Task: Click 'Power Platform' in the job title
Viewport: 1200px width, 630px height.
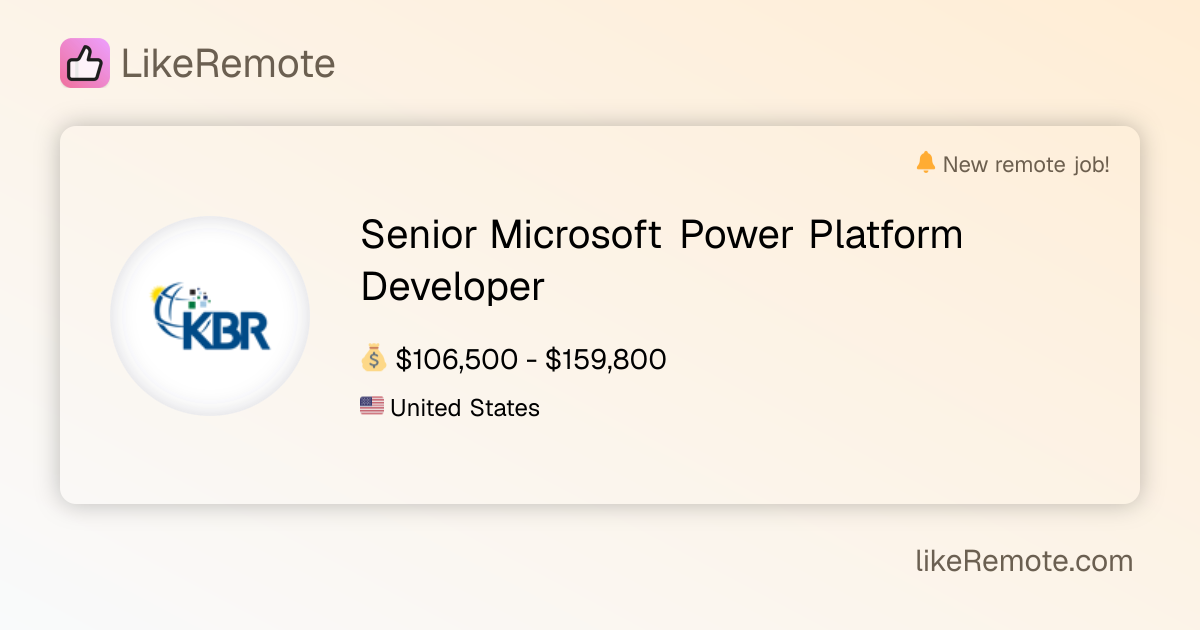Action: click(x=821, y=235)
